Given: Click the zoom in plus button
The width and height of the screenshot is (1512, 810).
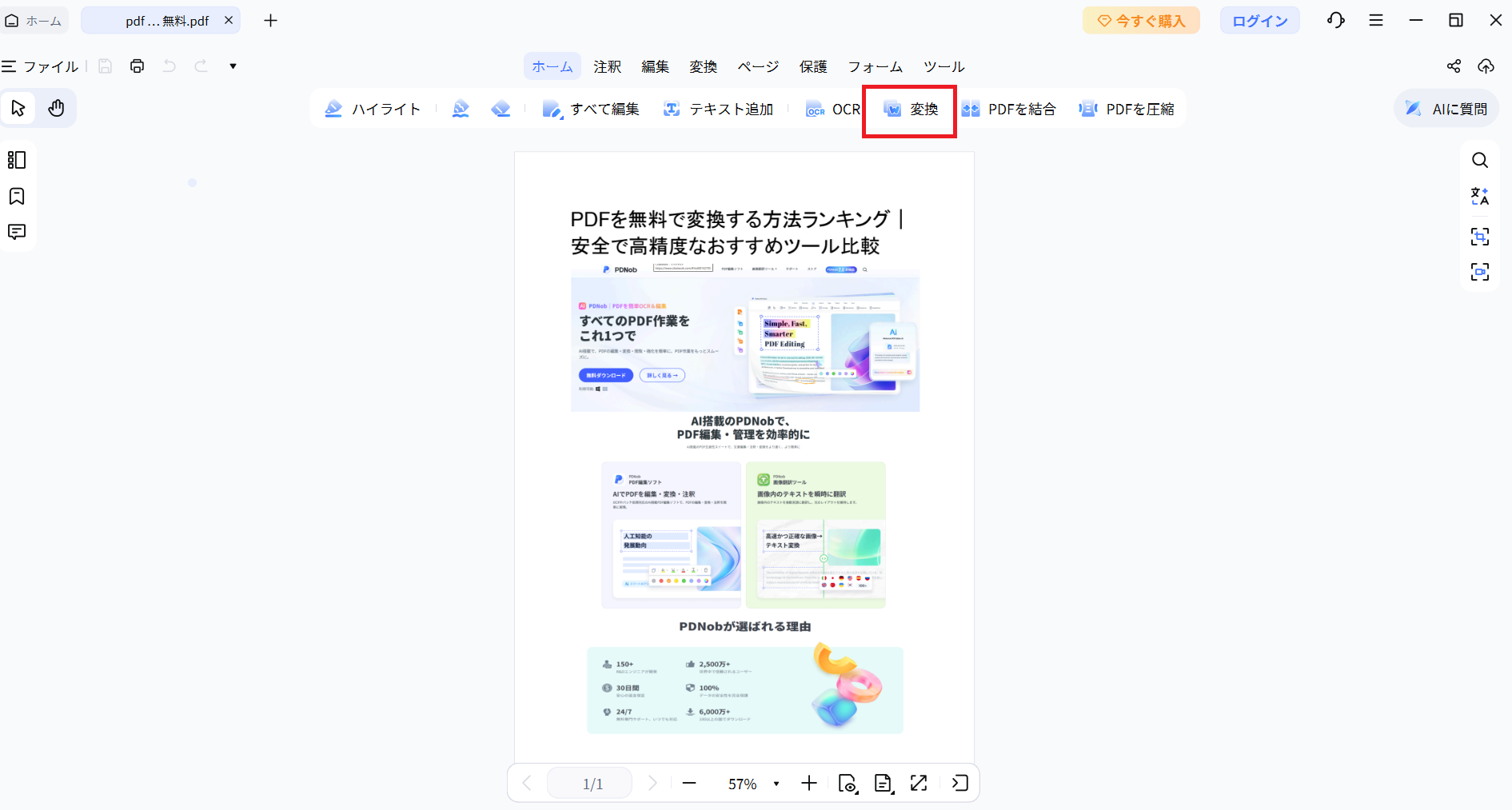Looking at the screenshot, I should 809,784.
